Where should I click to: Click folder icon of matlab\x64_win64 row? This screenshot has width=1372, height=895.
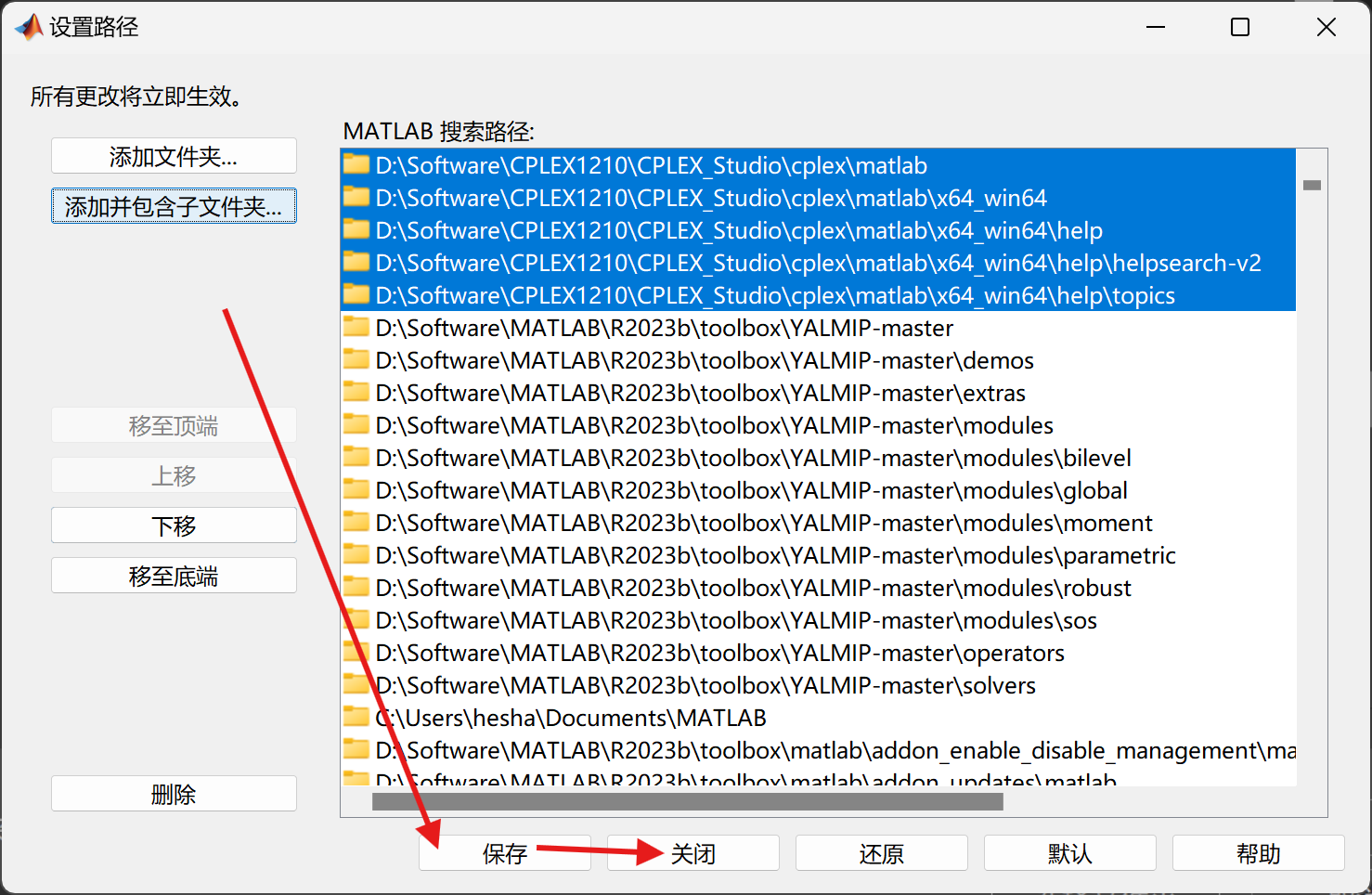(356, 198)
